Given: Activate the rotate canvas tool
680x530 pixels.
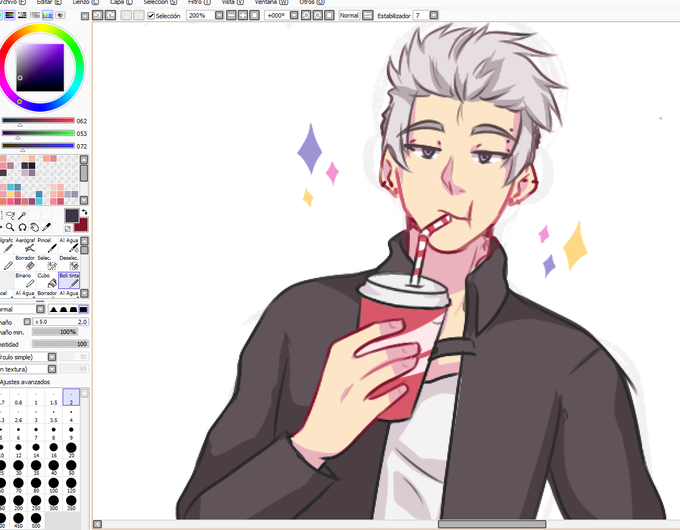Looking at the screenshot, I should click(x=22, y=227).
